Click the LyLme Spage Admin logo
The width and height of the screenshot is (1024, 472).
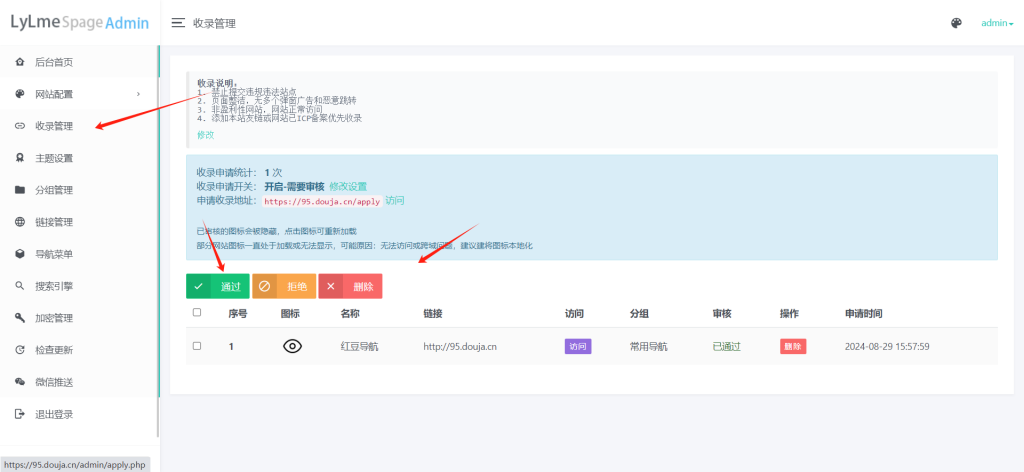click(79, 23)
